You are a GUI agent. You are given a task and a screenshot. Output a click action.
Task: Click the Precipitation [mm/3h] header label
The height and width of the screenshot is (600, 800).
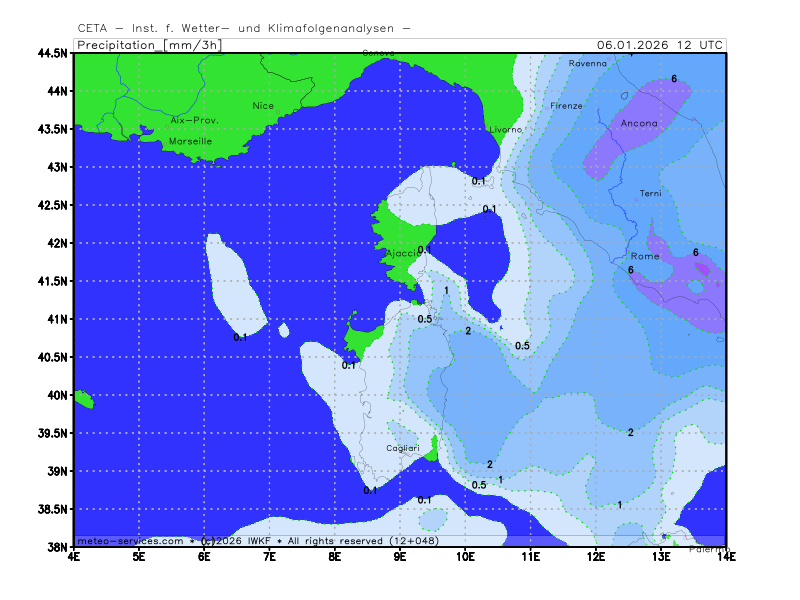click(149, 44)
